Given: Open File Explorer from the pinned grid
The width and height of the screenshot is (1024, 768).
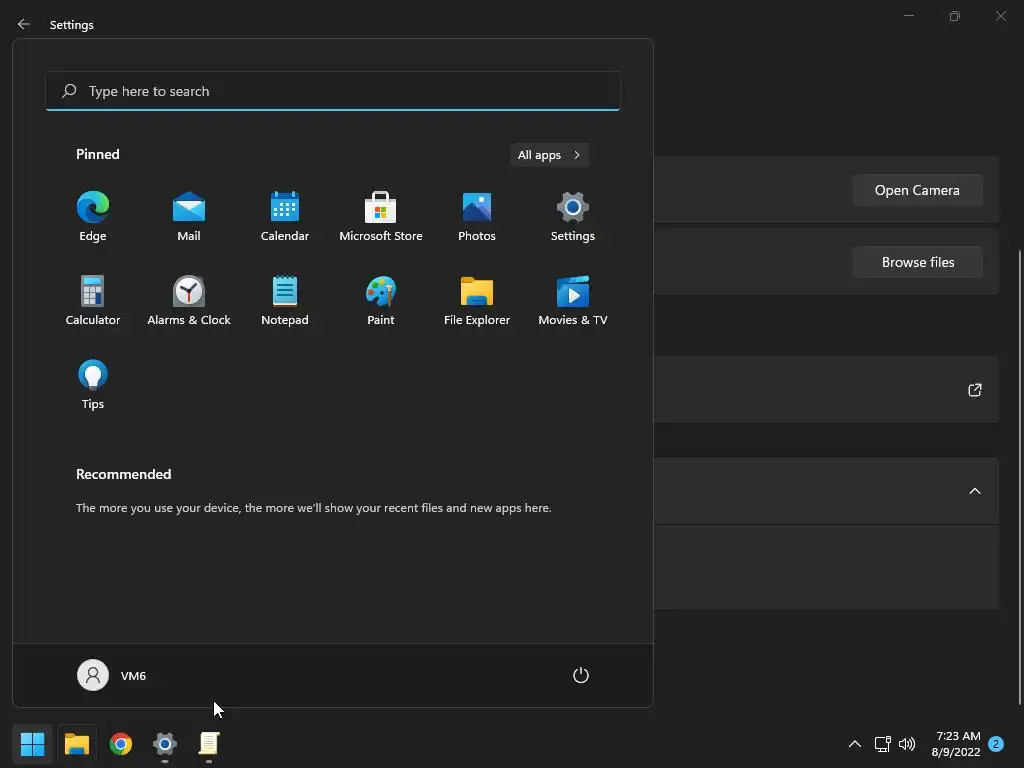Looking at the screenshot, I should coord(477,300).
